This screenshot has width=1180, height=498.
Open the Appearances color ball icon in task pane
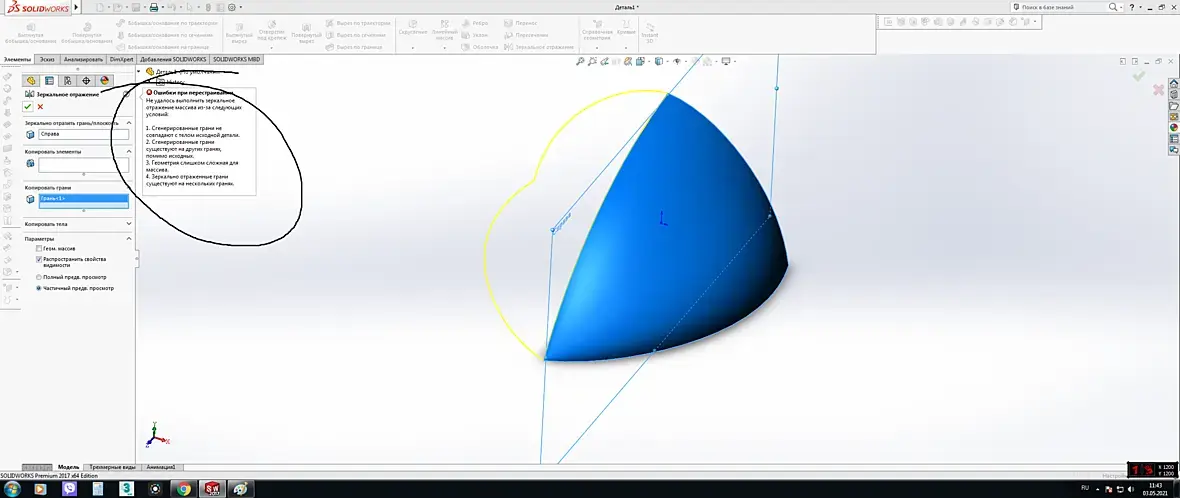(x=1173, y=128)
